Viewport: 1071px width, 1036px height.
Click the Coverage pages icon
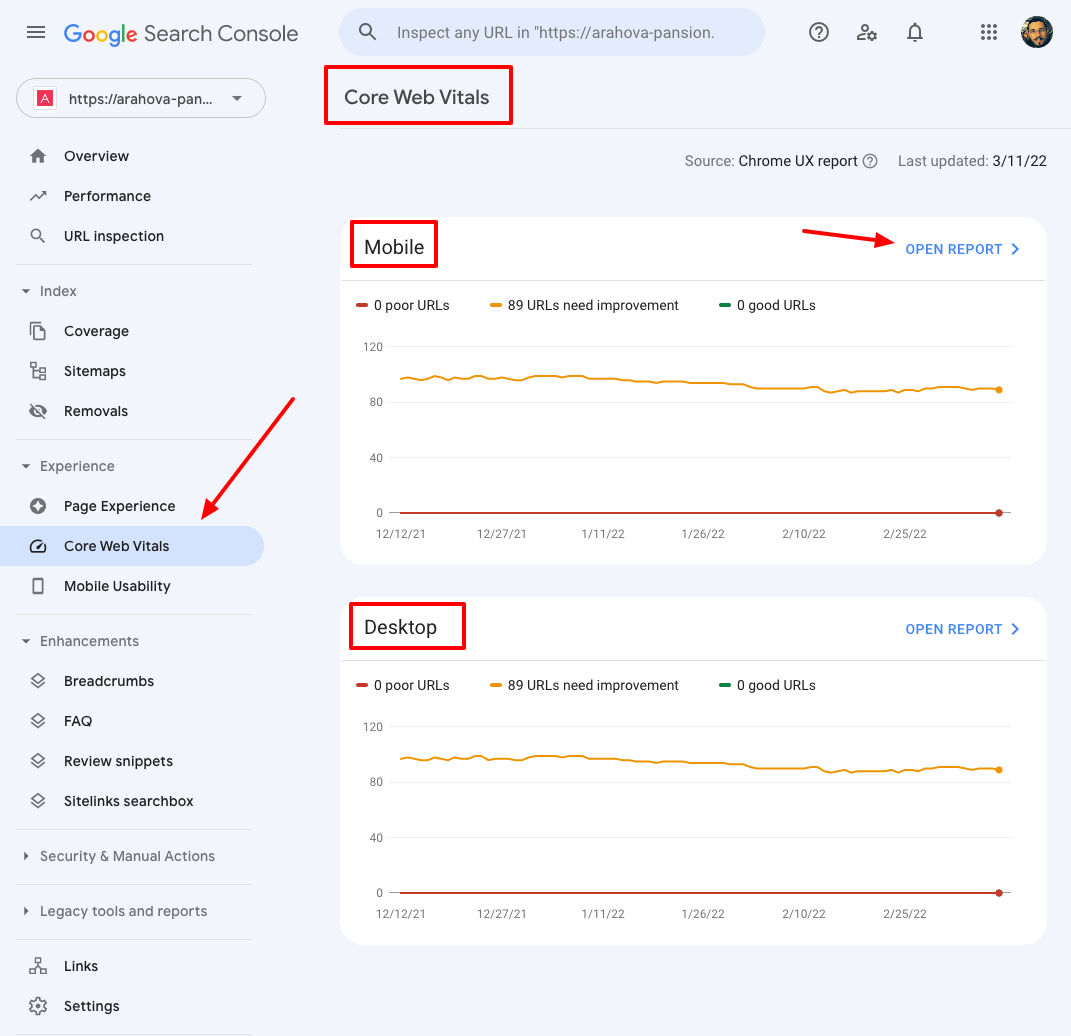pos(38,331)
